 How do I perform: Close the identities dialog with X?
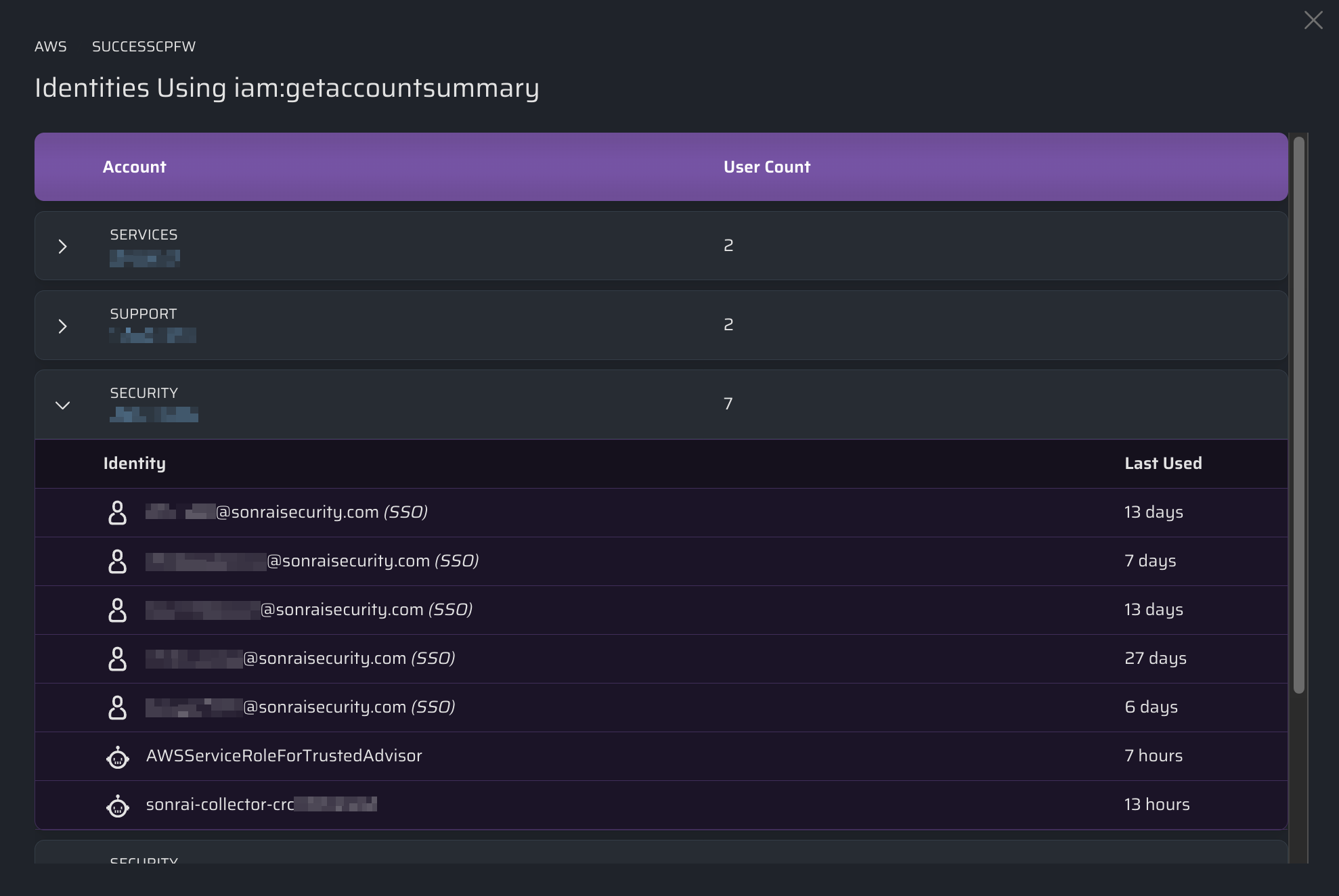(1313, 20)
